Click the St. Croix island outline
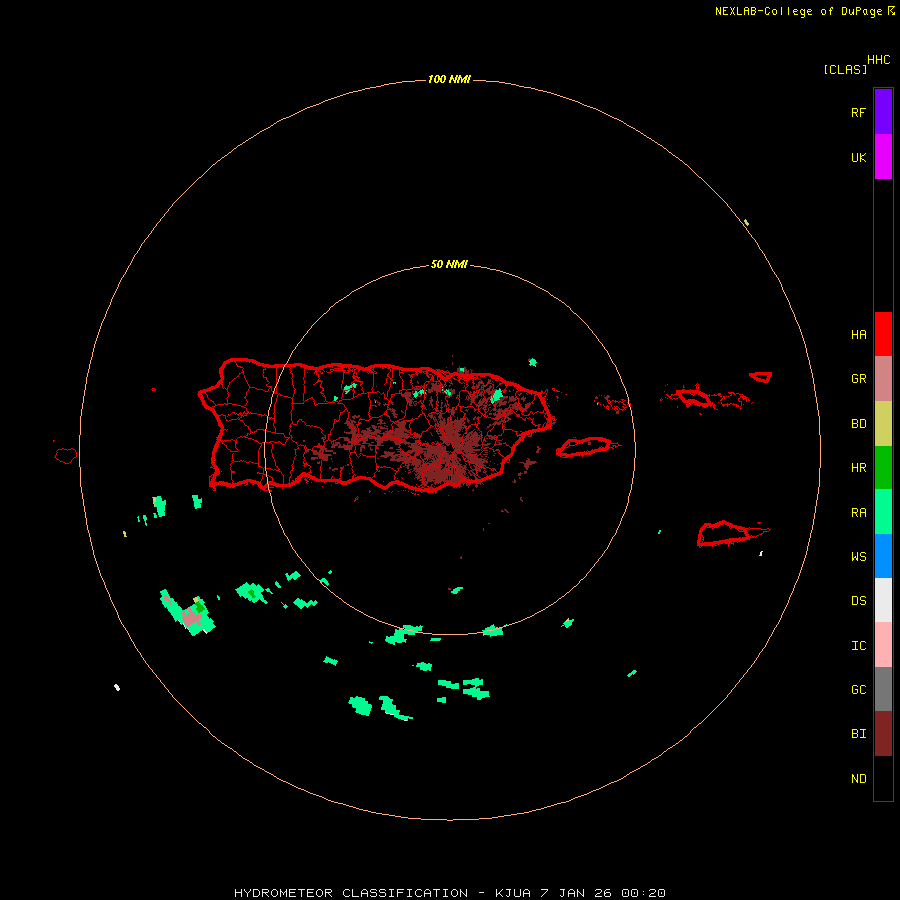Screen dimensions: 900x900 (x=724, y=534)
